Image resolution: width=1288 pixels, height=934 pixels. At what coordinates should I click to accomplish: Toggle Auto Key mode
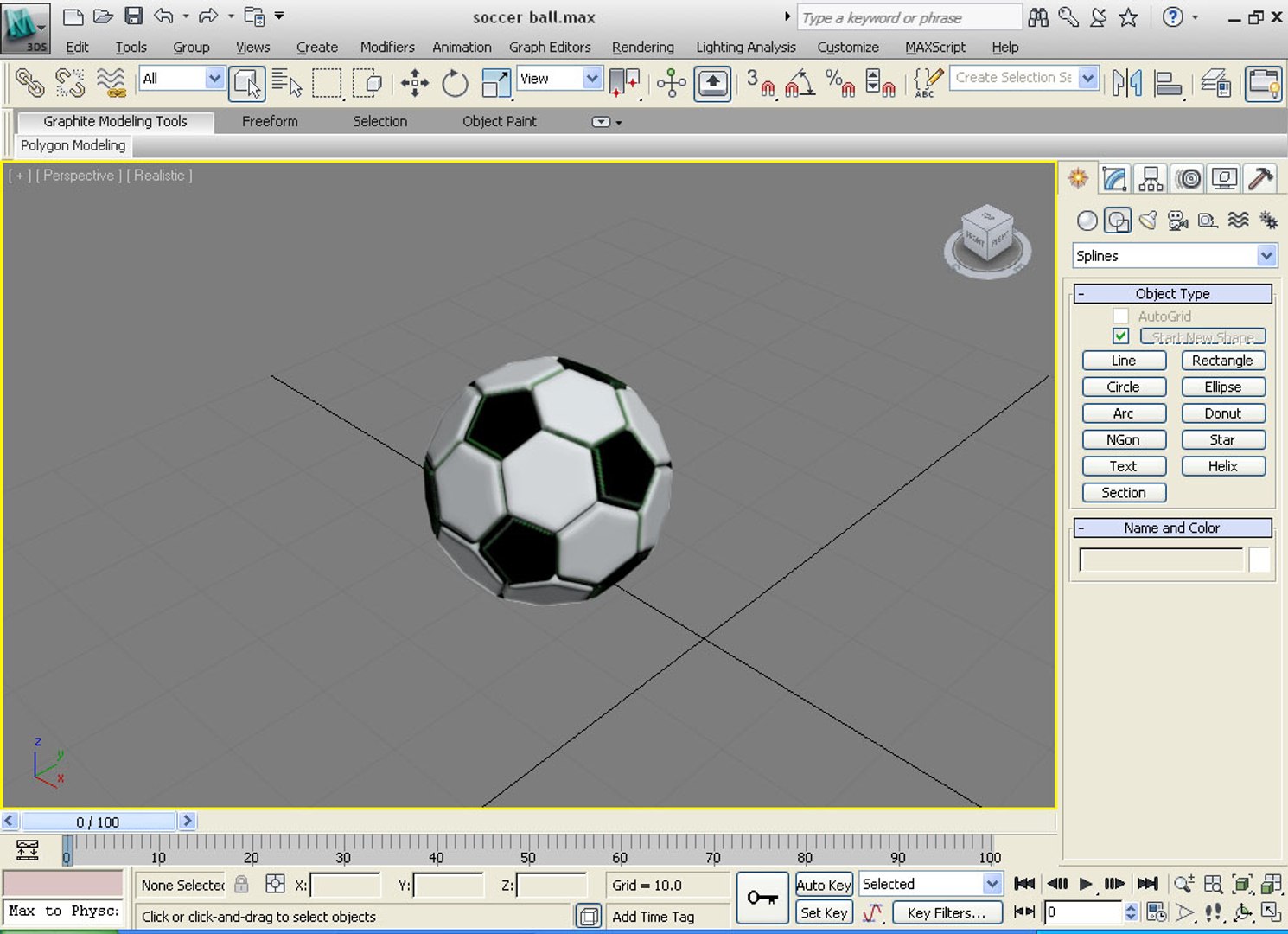tap(824, 885)
